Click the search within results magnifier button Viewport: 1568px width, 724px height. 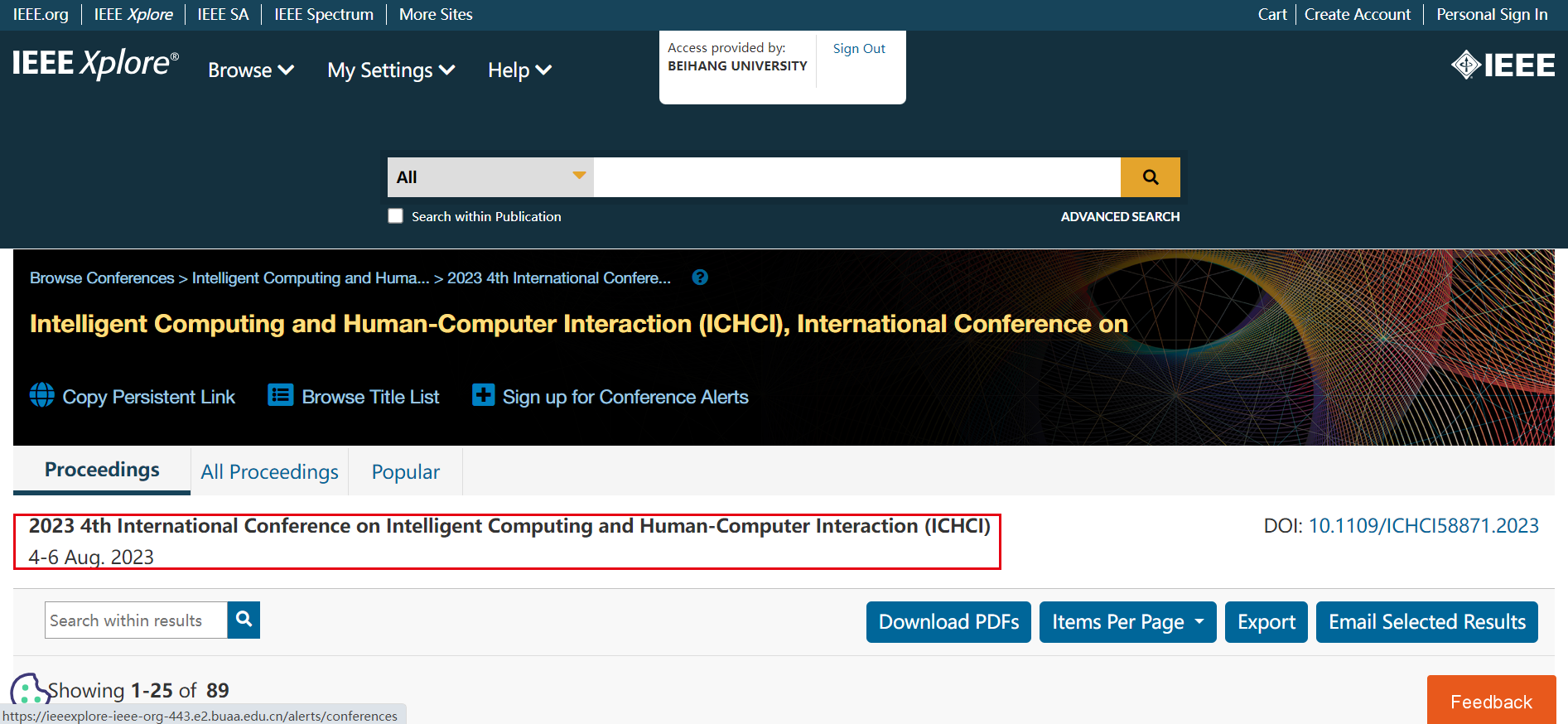click(244, 620)
